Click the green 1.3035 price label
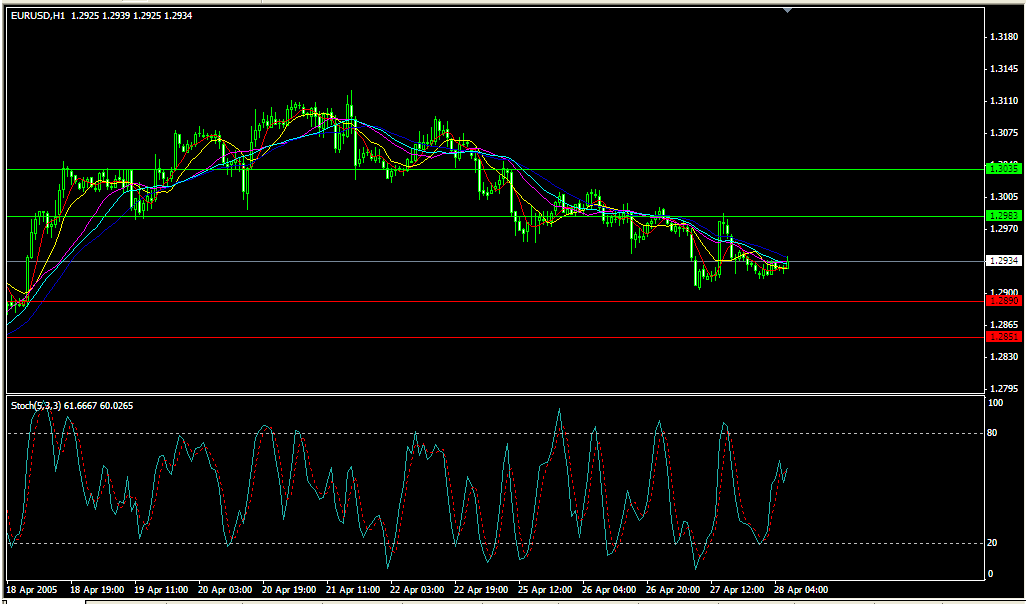 click(1003, 169)
